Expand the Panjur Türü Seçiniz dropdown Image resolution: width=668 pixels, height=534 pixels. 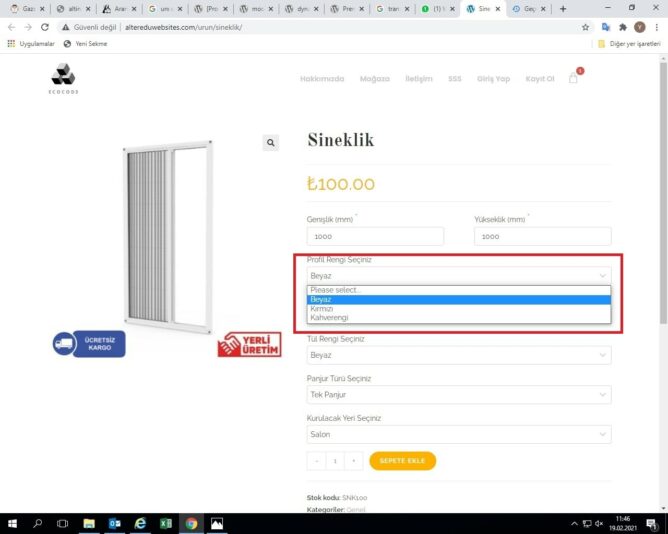pos(459,395)
